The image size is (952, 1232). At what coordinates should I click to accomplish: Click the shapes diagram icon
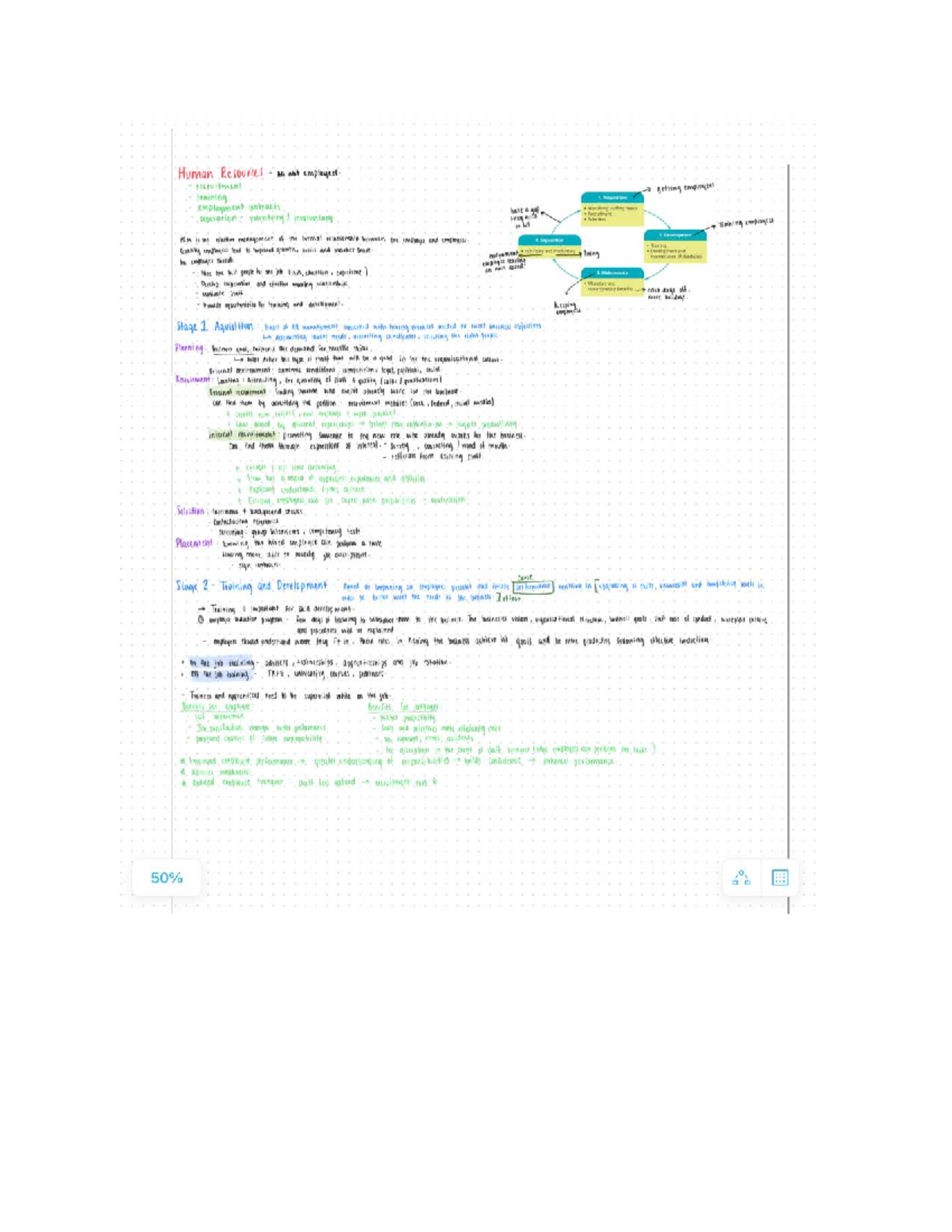coord(741,877)
